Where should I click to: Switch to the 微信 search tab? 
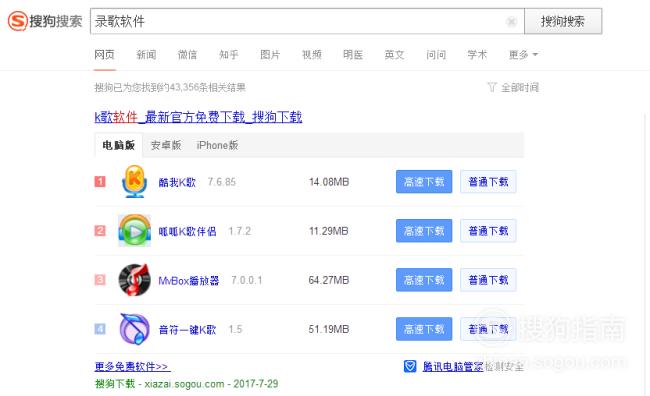[x=187, y=54]
